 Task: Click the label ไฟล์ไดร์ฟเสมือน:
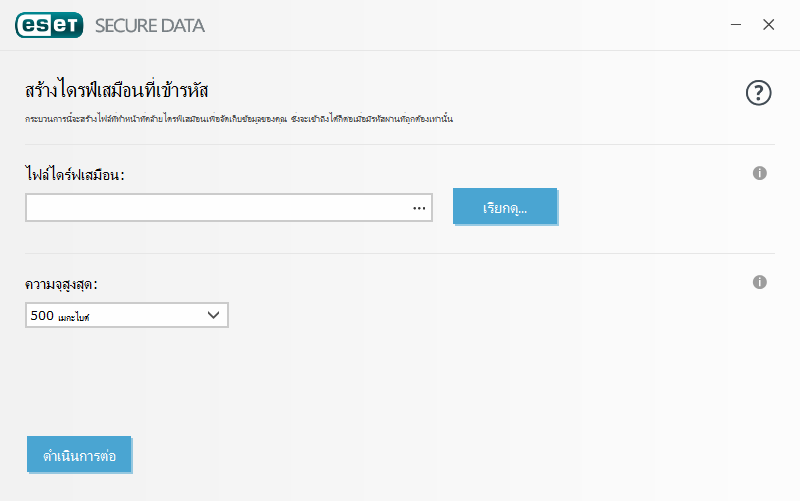click(74, 174)
